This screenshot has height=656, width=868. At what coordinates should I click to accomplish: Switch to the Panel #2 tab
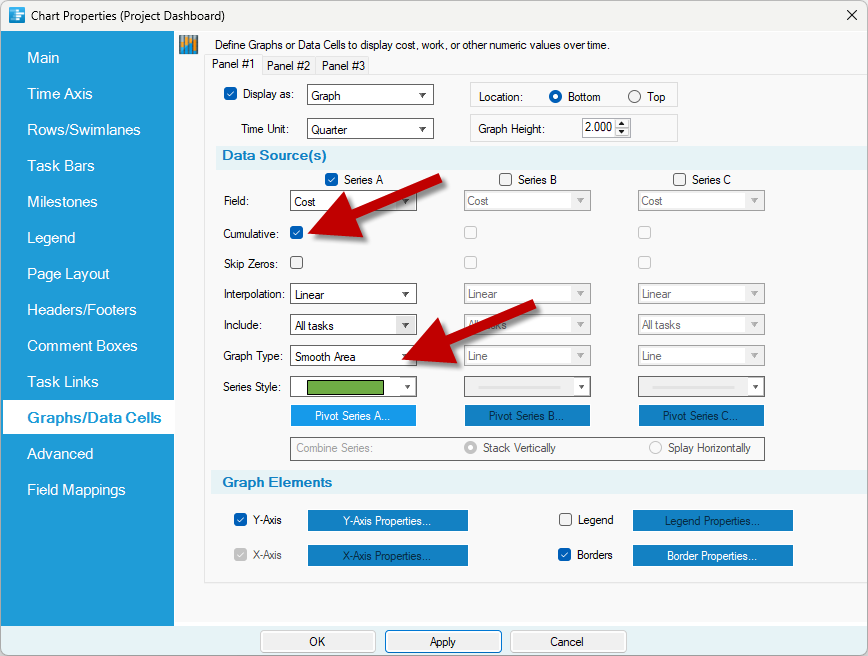coord(288,66)
